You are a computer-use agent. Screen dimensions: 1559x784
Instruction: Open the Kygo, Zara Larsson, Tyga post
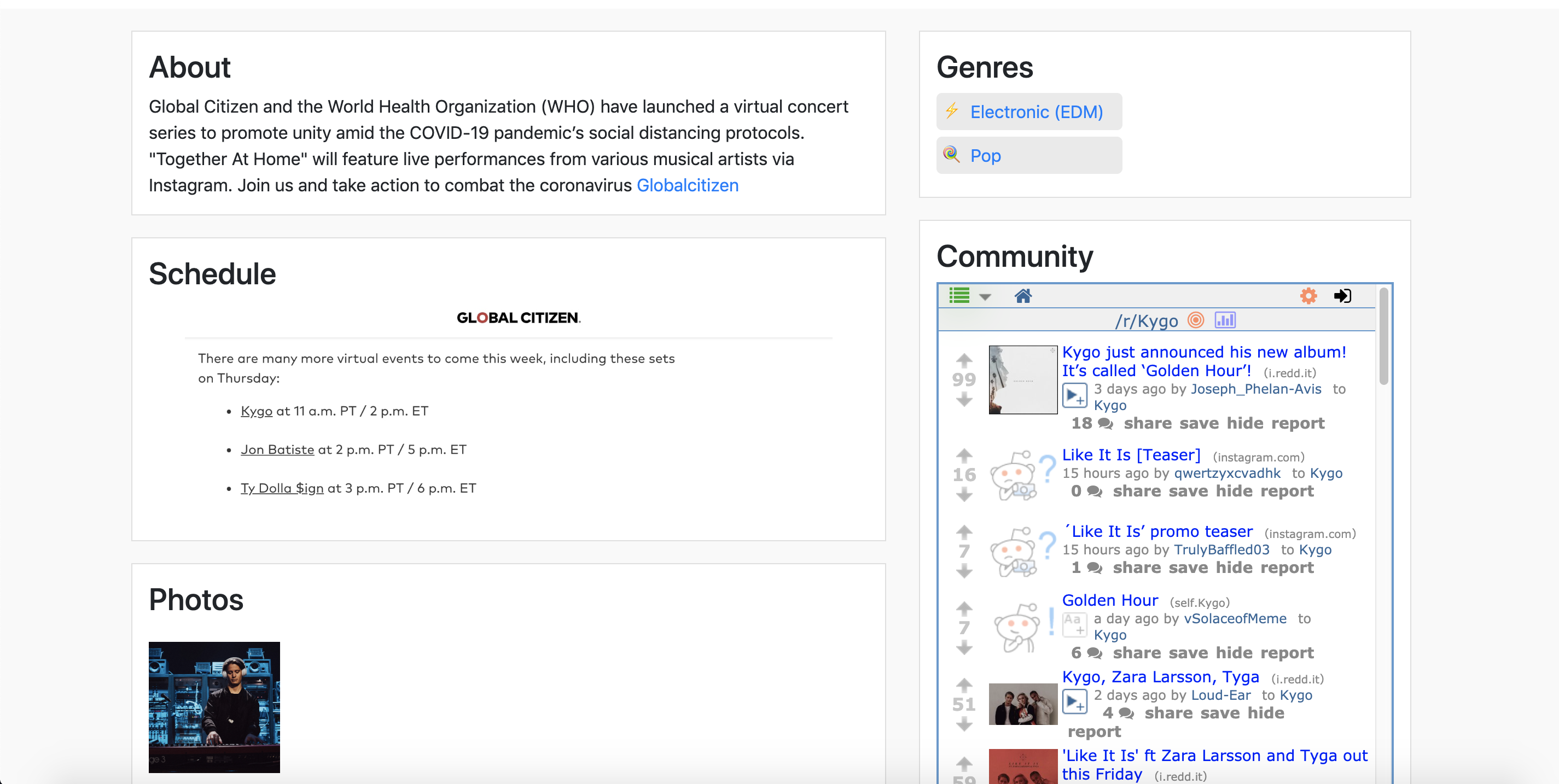[x=1160, y=676]
